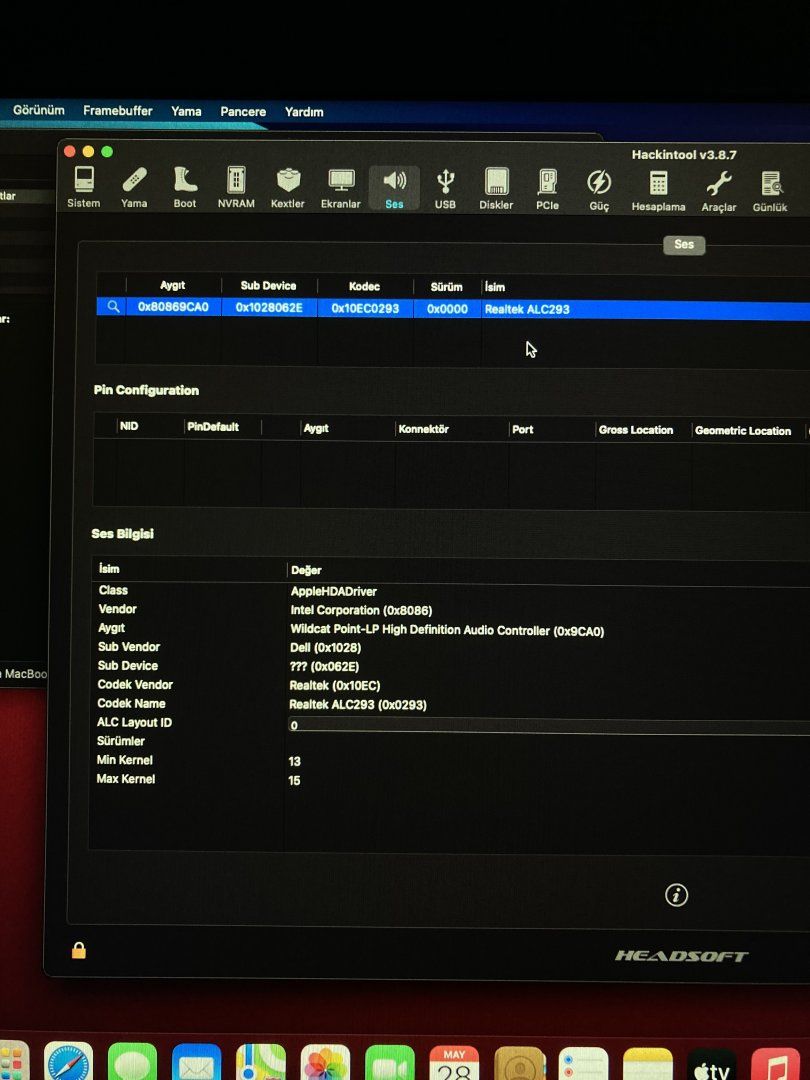This screenshot has height=1080, width=810.
Task: Select the Dell (0x1028) value
Action: pos(325,647)
